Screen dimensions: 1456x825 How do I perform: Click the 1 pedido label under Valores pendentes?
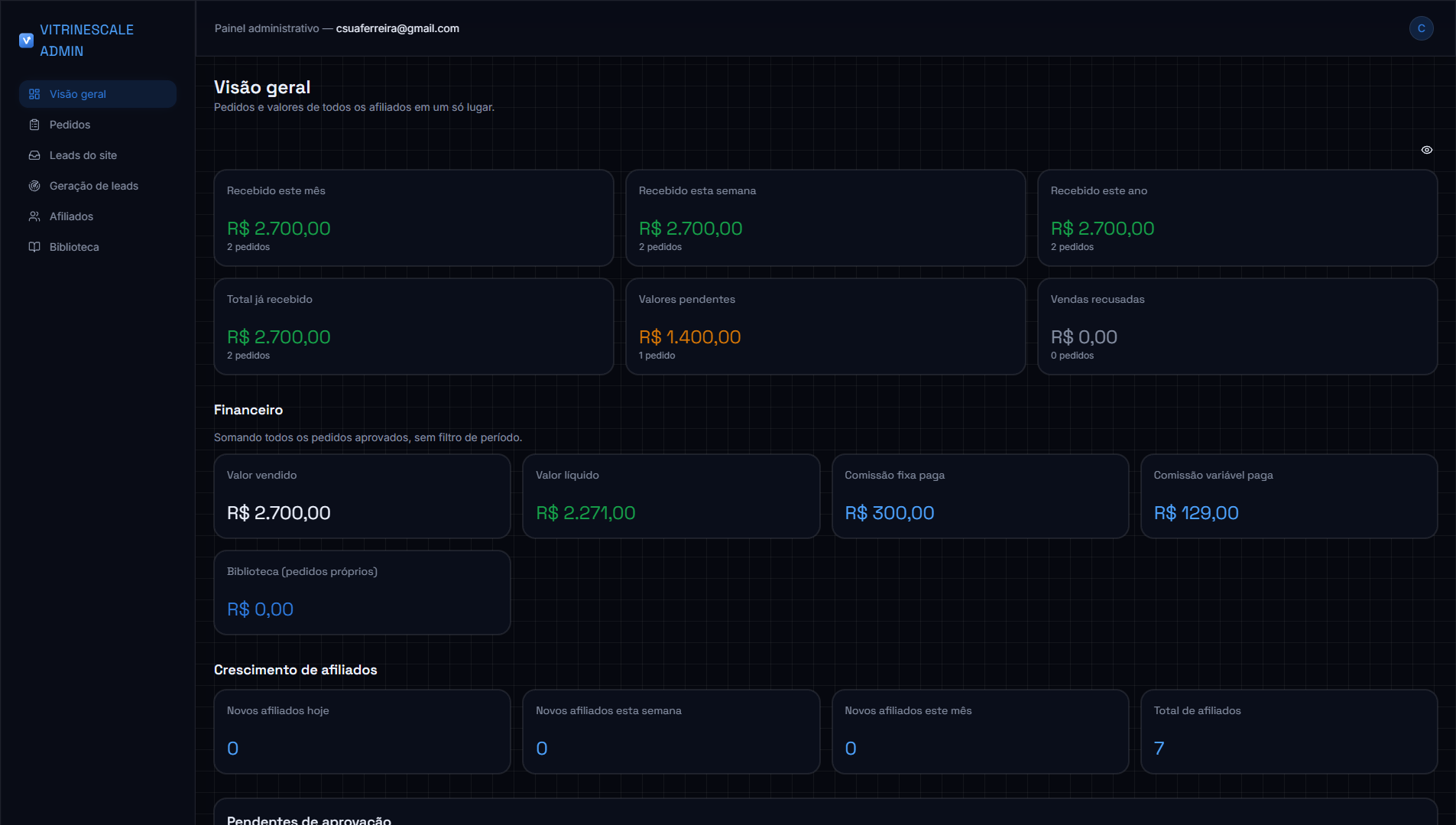tap(657, 356)
